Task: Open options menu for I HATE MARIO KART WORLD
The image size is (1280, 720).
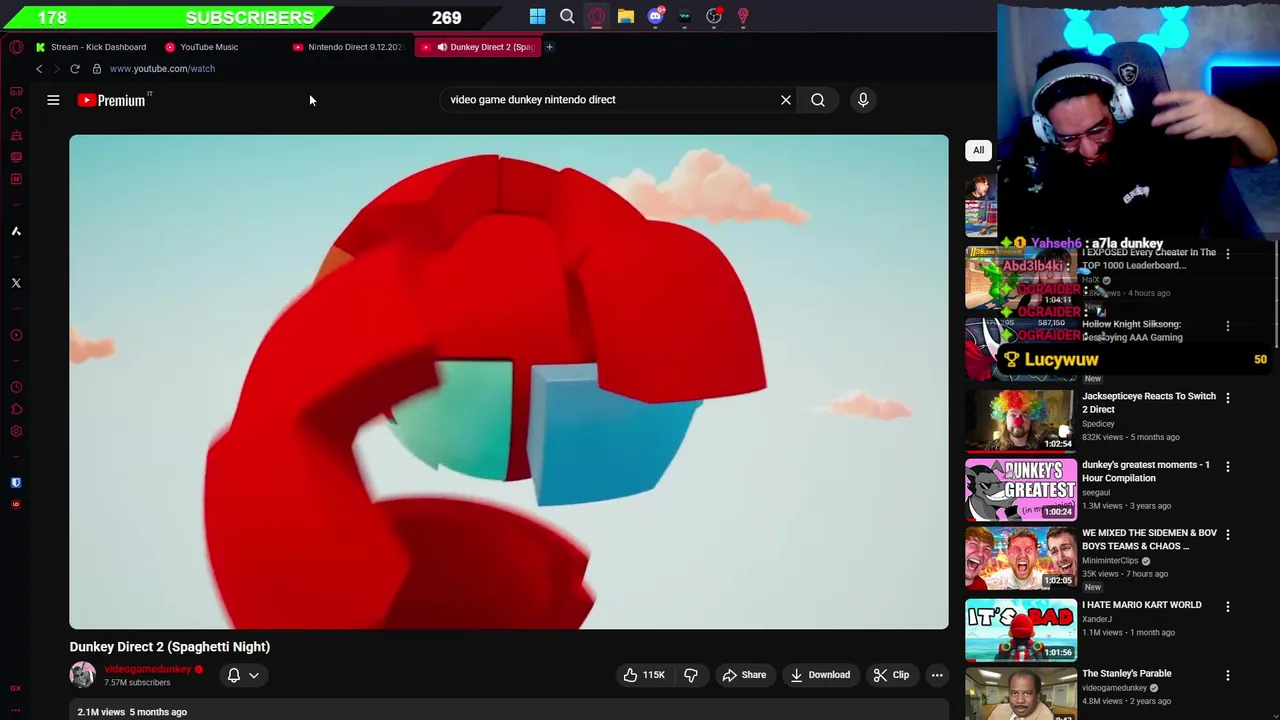Action: (1228, 607)
